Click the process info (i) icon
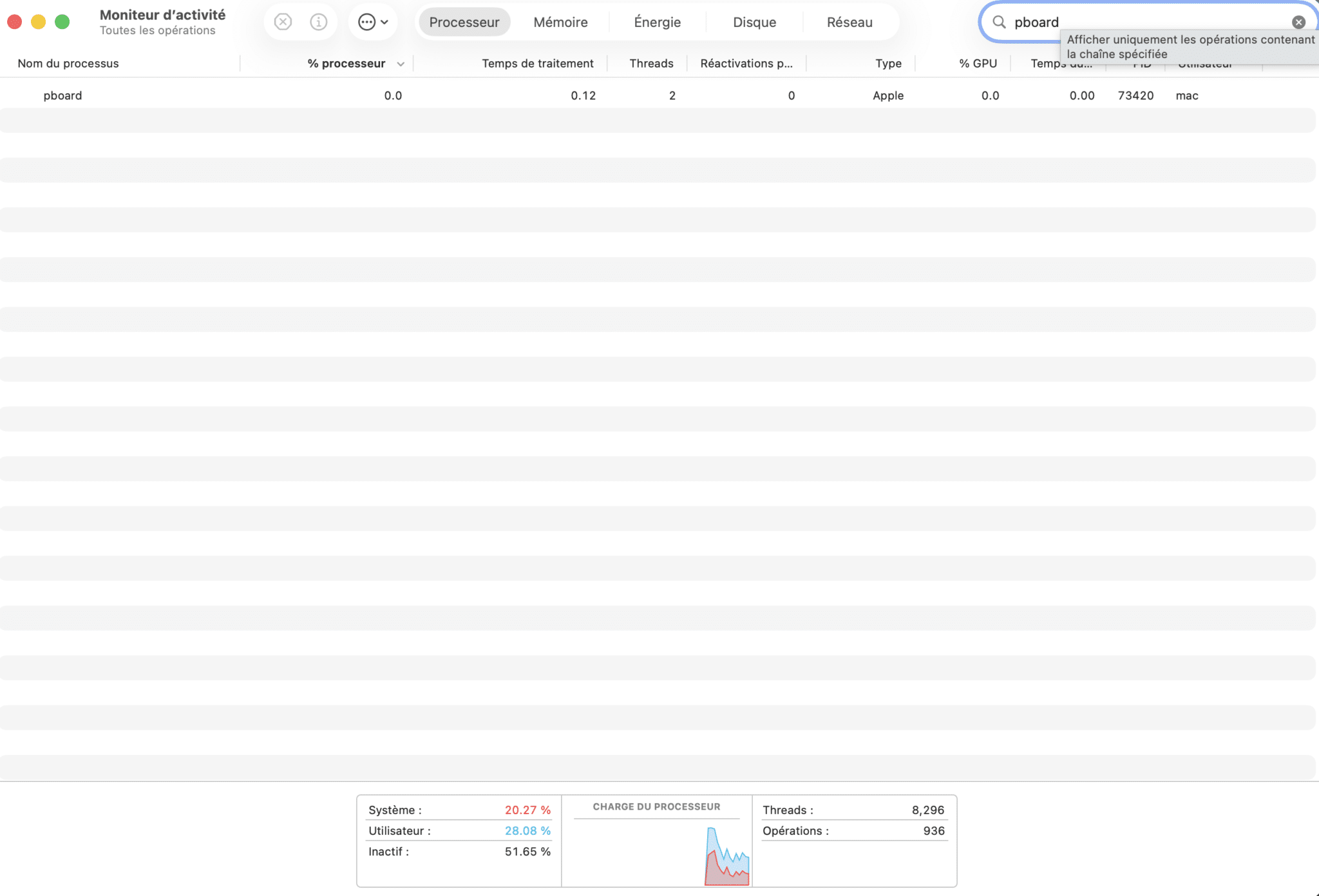Screen dimensions: 1319x896 click(318, 22)
